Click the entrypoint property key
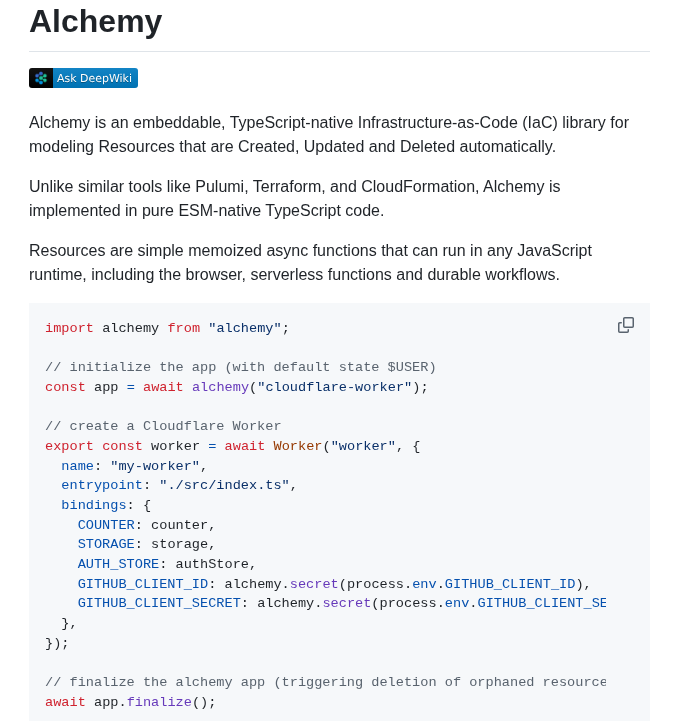Viewport: 674px width, 721px height. [x=102, y=485]
